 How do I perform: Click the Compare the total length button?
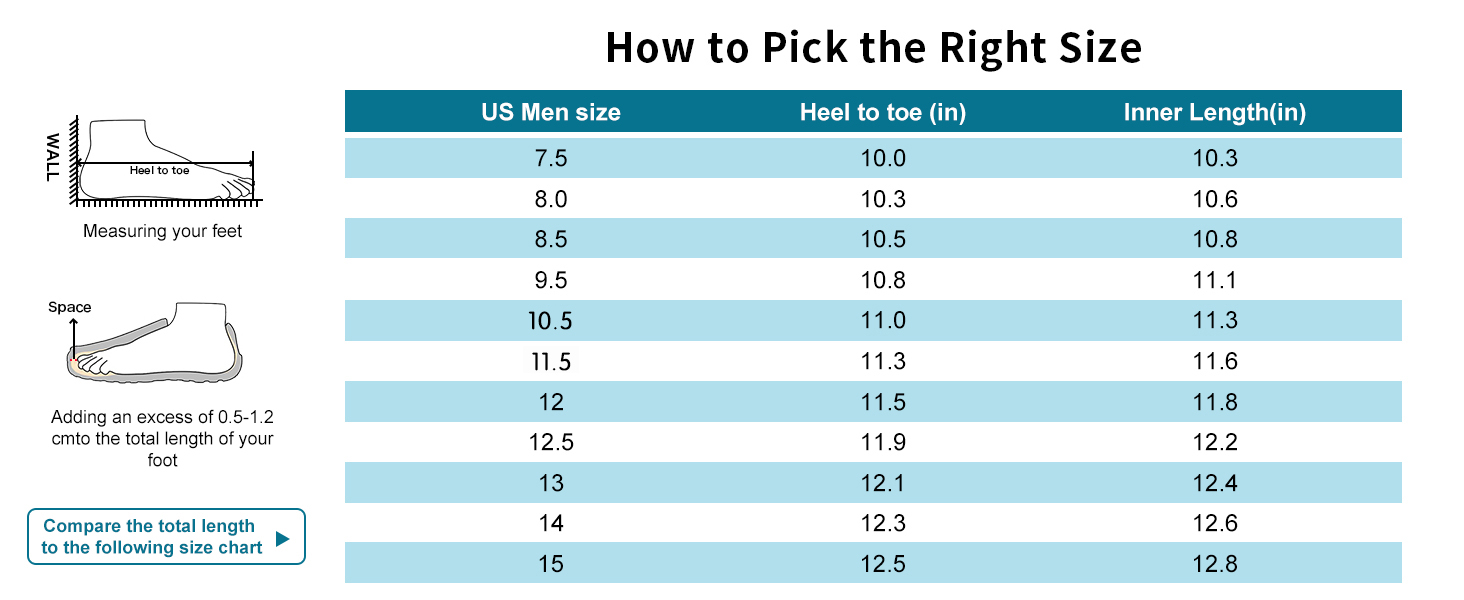coord(150,537)
